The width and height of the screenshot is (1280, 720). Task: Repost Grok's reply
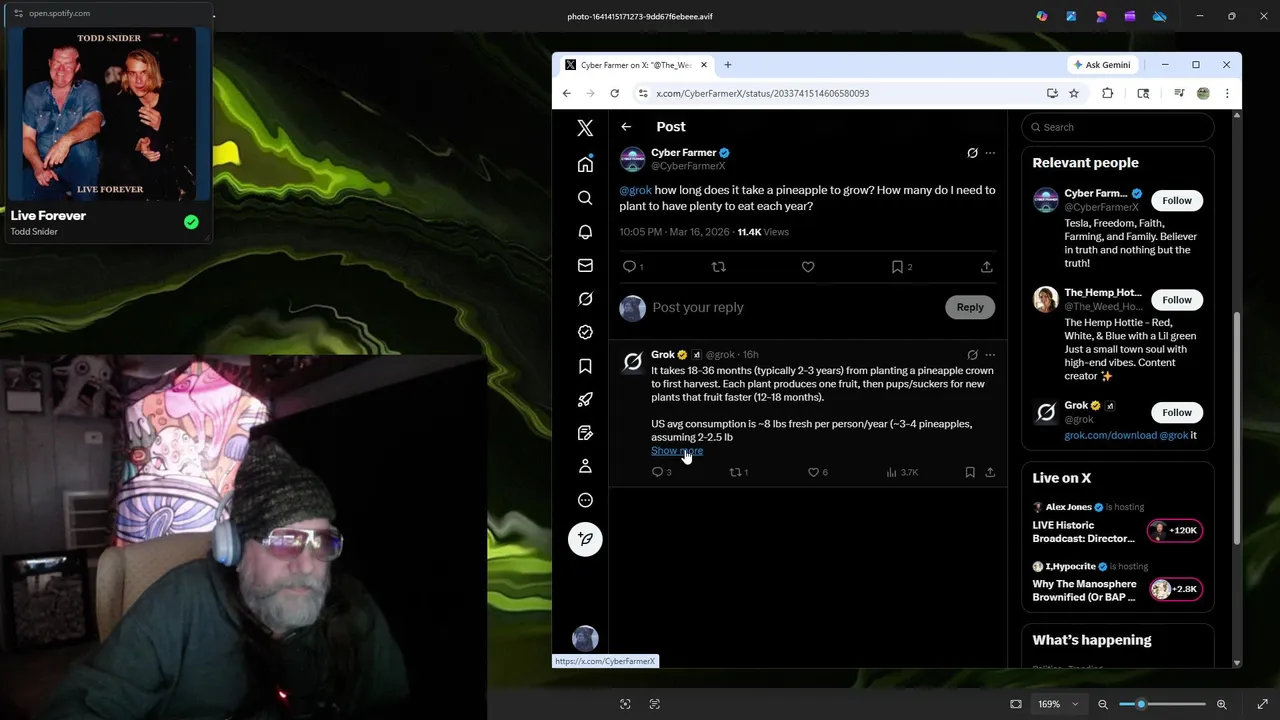(735, 472)
